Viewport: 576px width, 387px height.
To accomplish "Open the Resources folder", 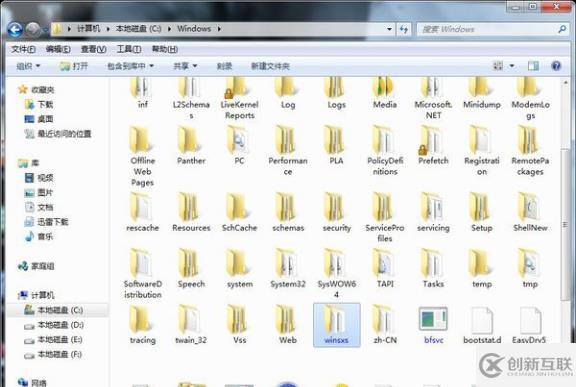I will [191, 212].
